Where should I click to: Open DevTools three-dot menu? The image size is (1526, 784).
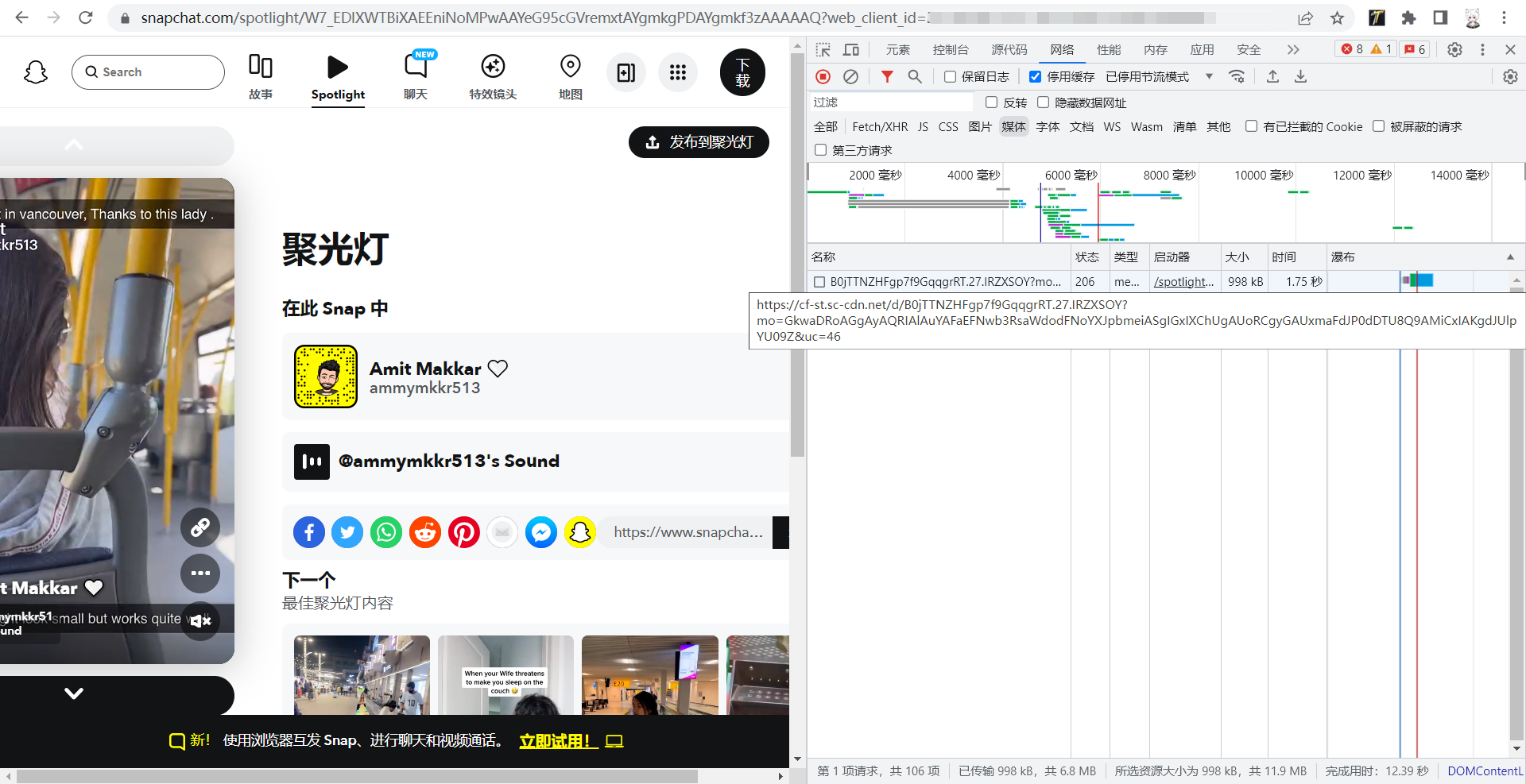(x=1482, y=49)
